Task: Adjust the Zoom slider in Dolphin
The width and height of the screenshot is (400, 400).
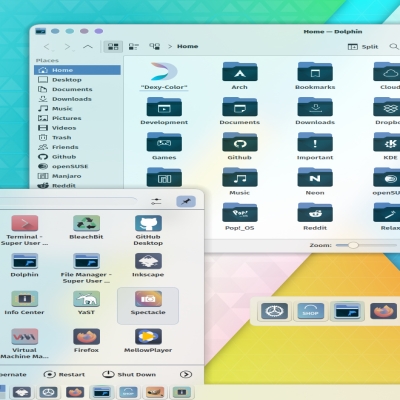Action: 366,245
